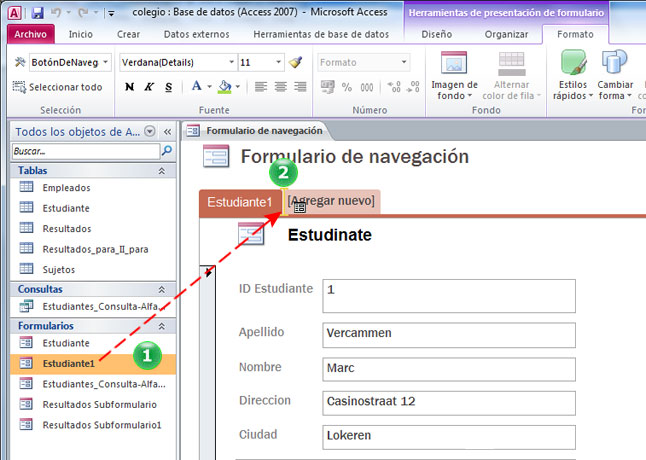Select Resultados Subformulario1 form
Image resolution: width=646 pixels, height=460 pixels.
tap(93, 425)
